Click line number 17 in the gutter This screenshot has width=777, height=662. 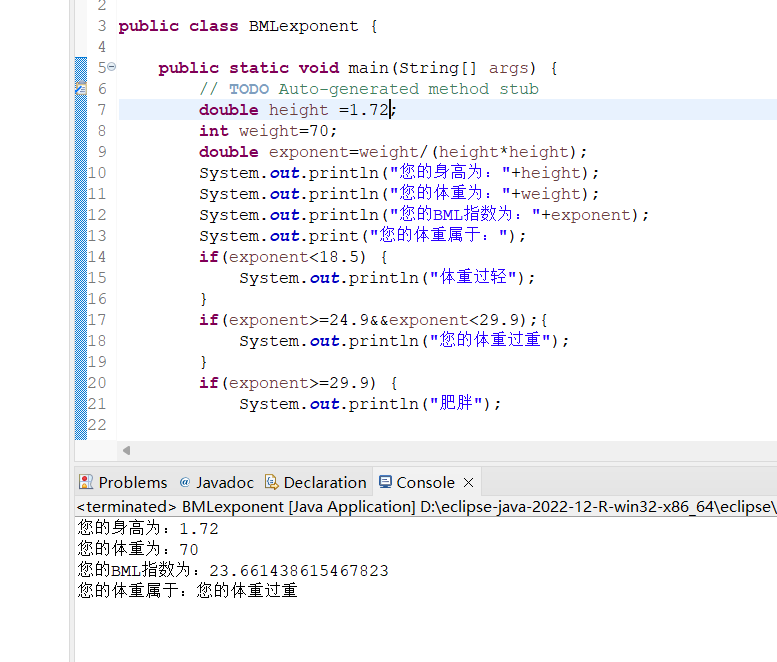(x=97, y=320)
